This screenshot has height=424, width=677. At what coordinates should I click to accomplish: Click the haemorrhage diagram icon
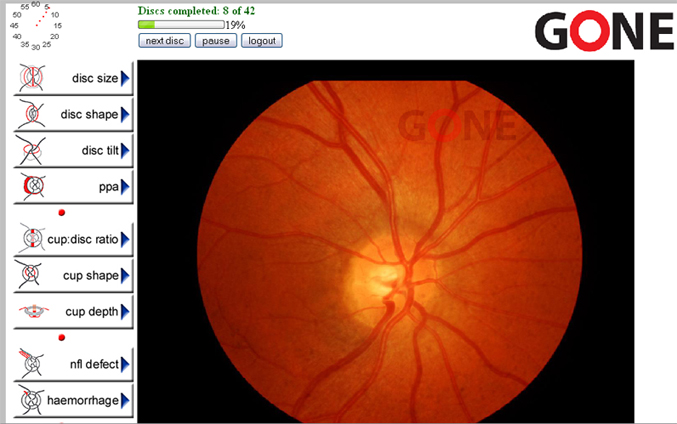click(x=31, y=400)
